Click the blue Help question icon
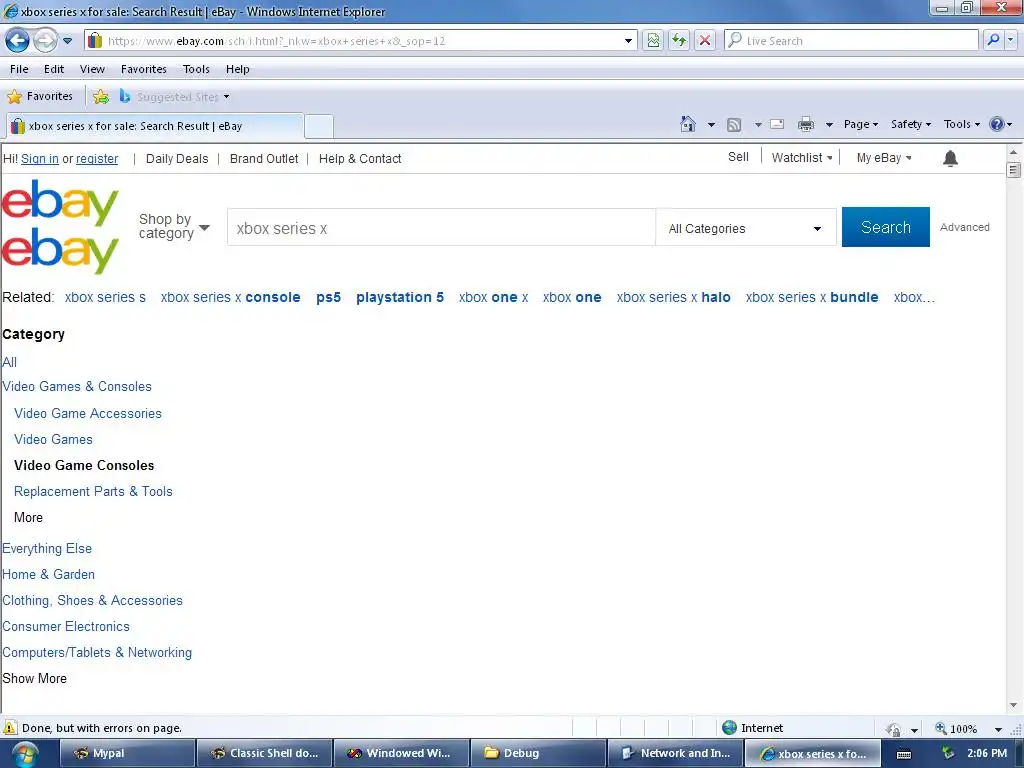Screen dimensions: 1024x768 point(997,124)
